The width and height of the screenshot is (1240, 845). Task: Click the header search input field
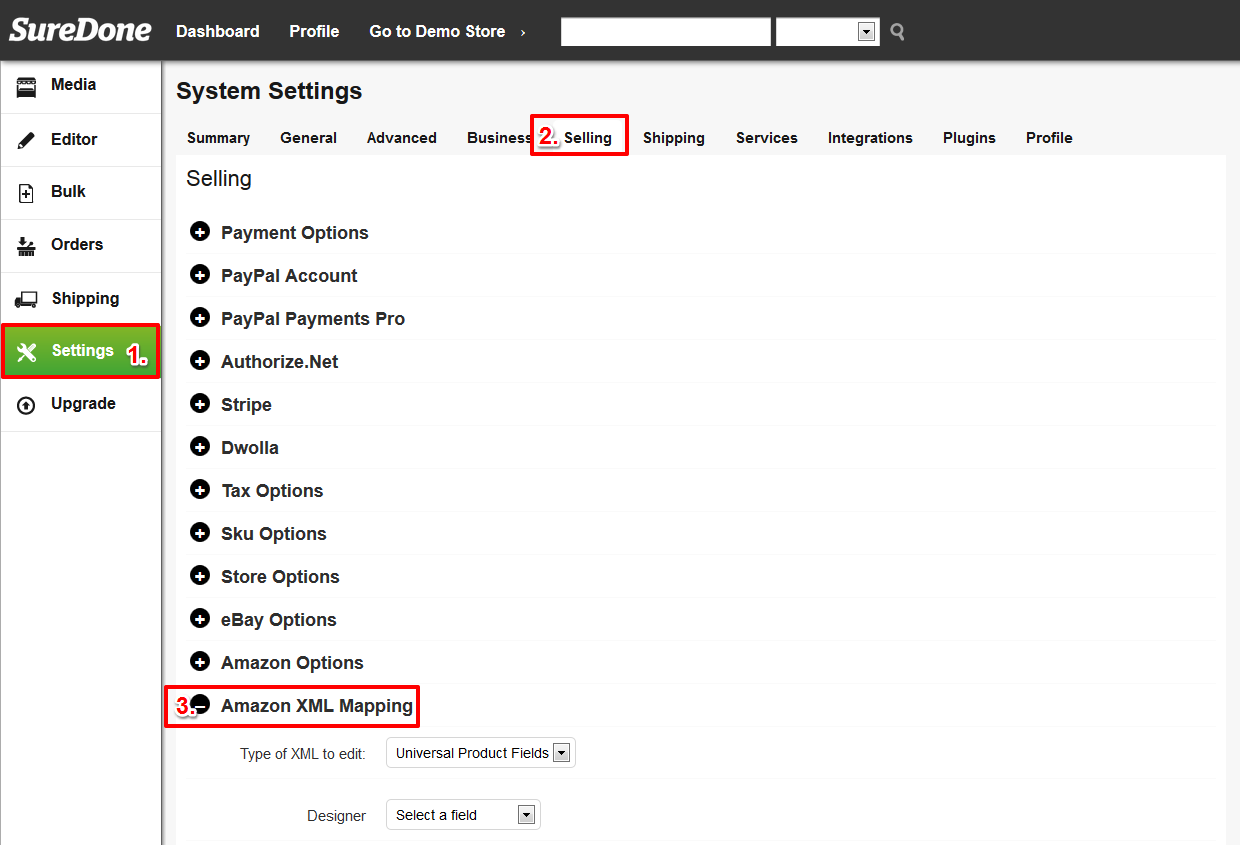pyautogui.click(x=666, y=32)
